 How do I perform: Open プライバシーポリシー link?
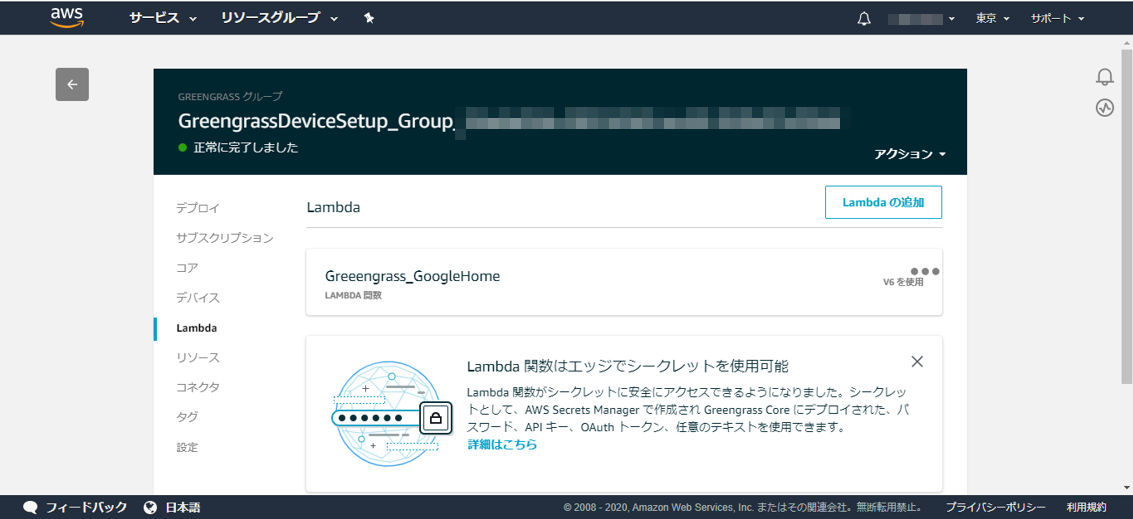click(x=996, y=507)
